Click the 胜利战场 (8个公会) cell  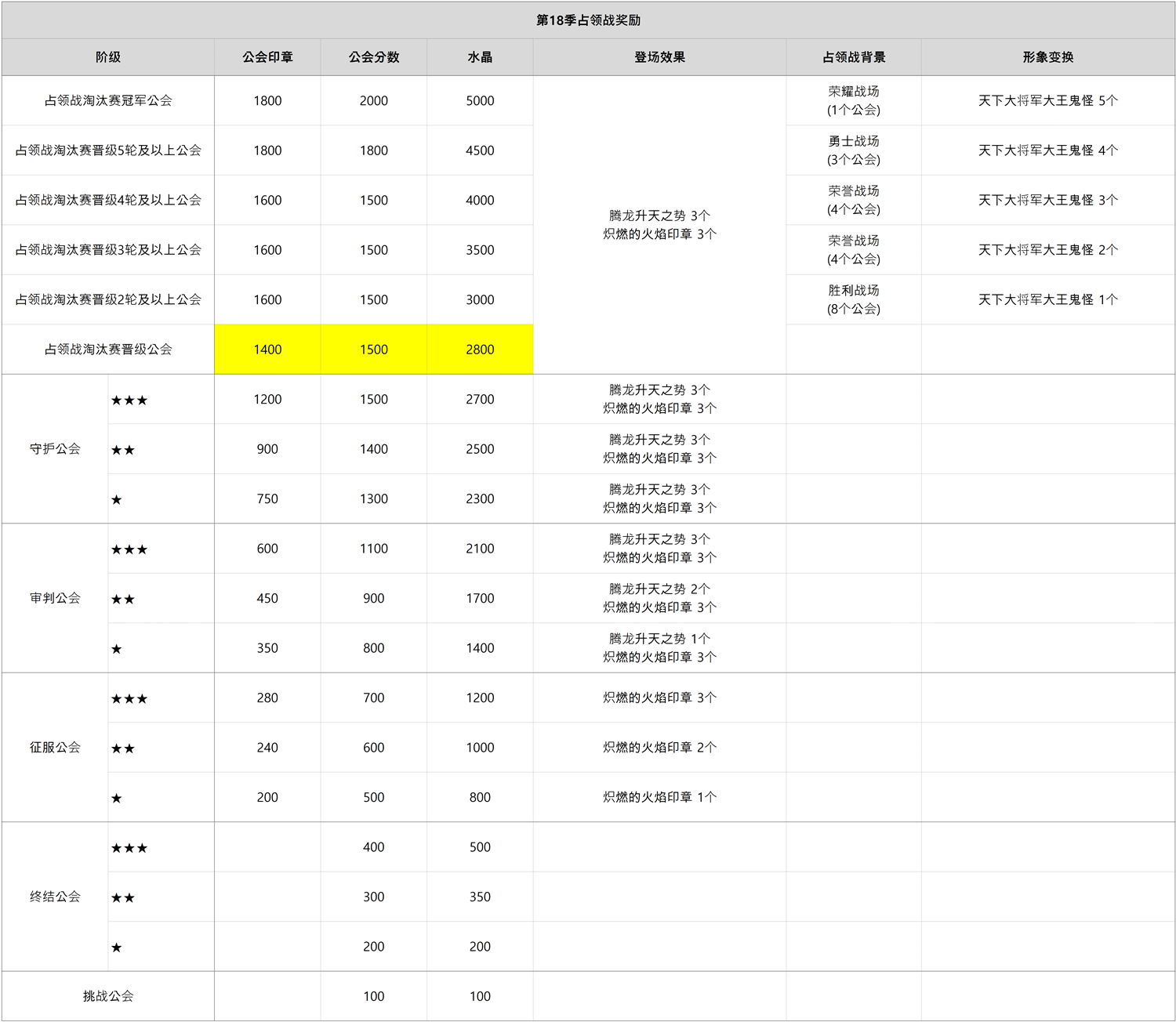(854, 299)
